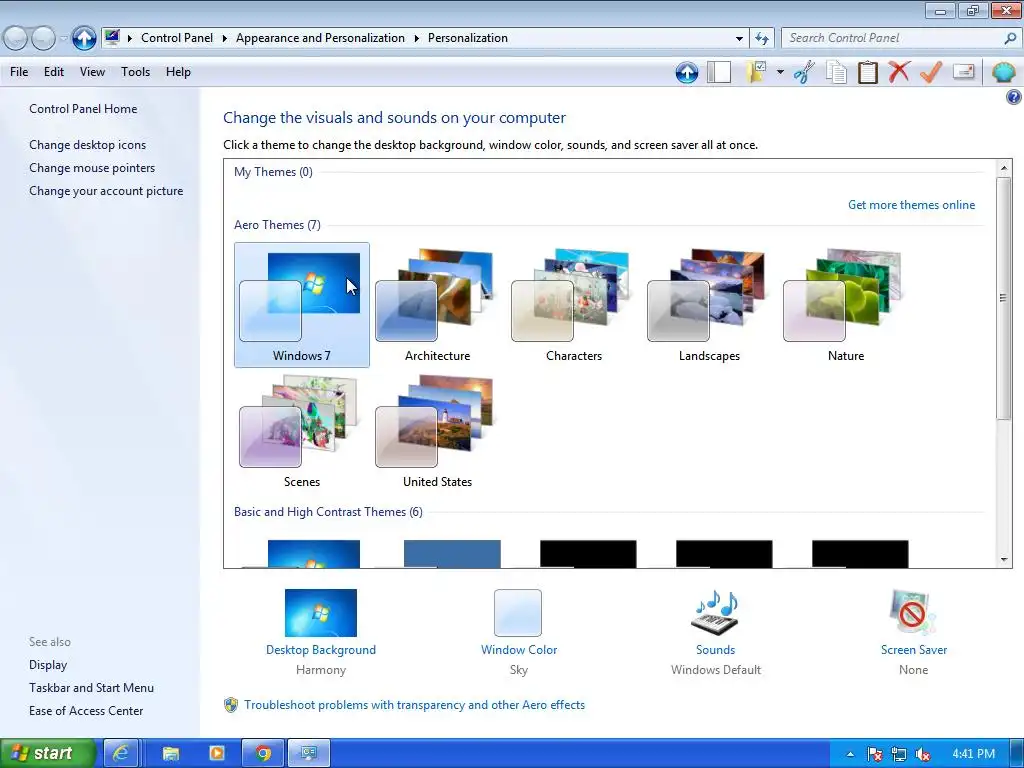Image resolution: width=1024 pixels, height=768 pixels.
Task: Open the Window Color Sky swatch
Action: click(x=518, y=613)
